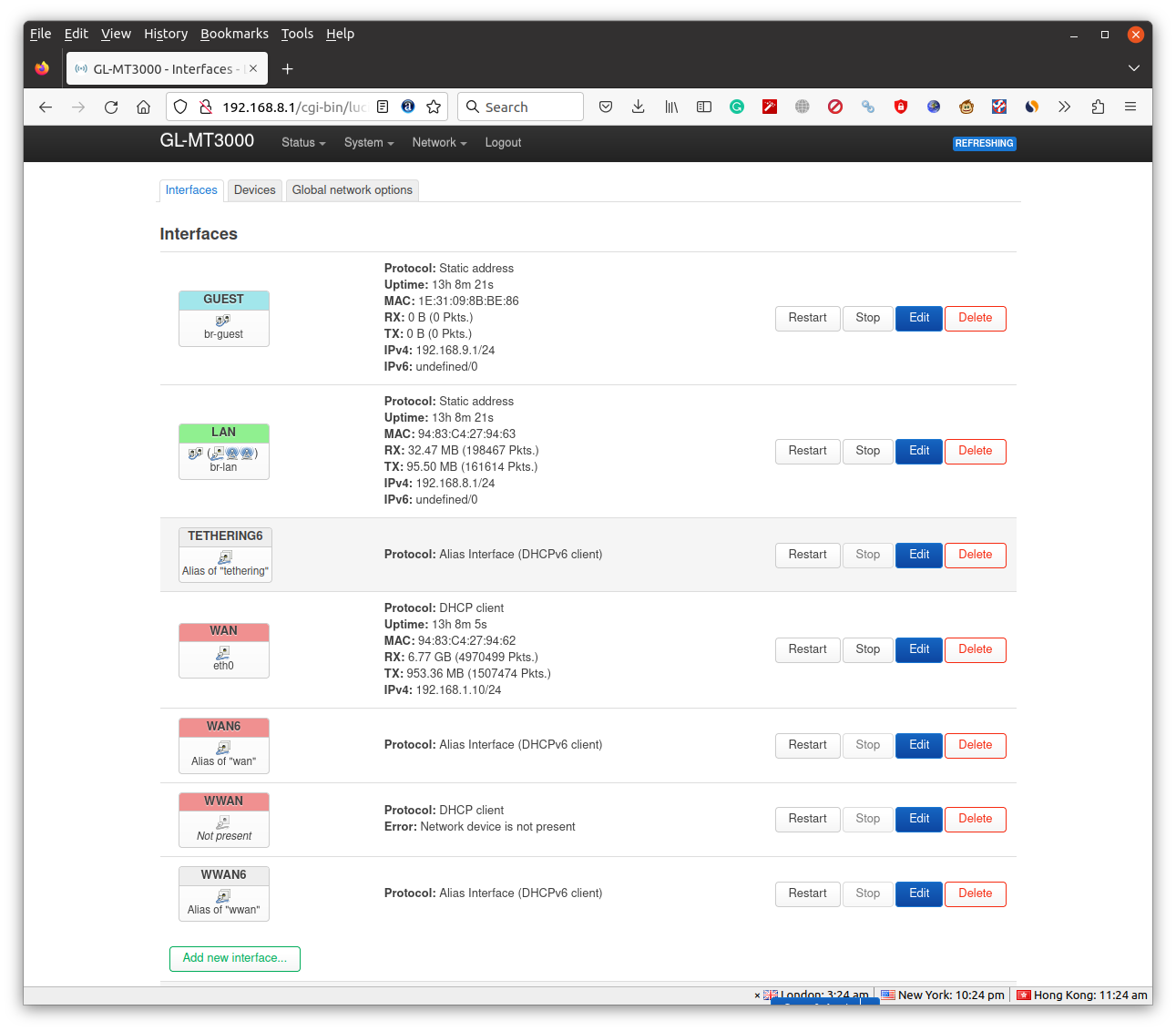Open the Help menu
Viewport: 1176px width, 1031px height.
click(x=340, y=34)
